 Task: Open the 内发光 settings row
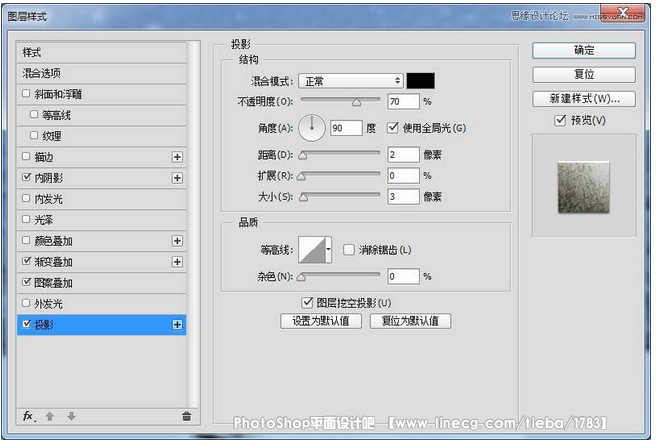(101, 199)
